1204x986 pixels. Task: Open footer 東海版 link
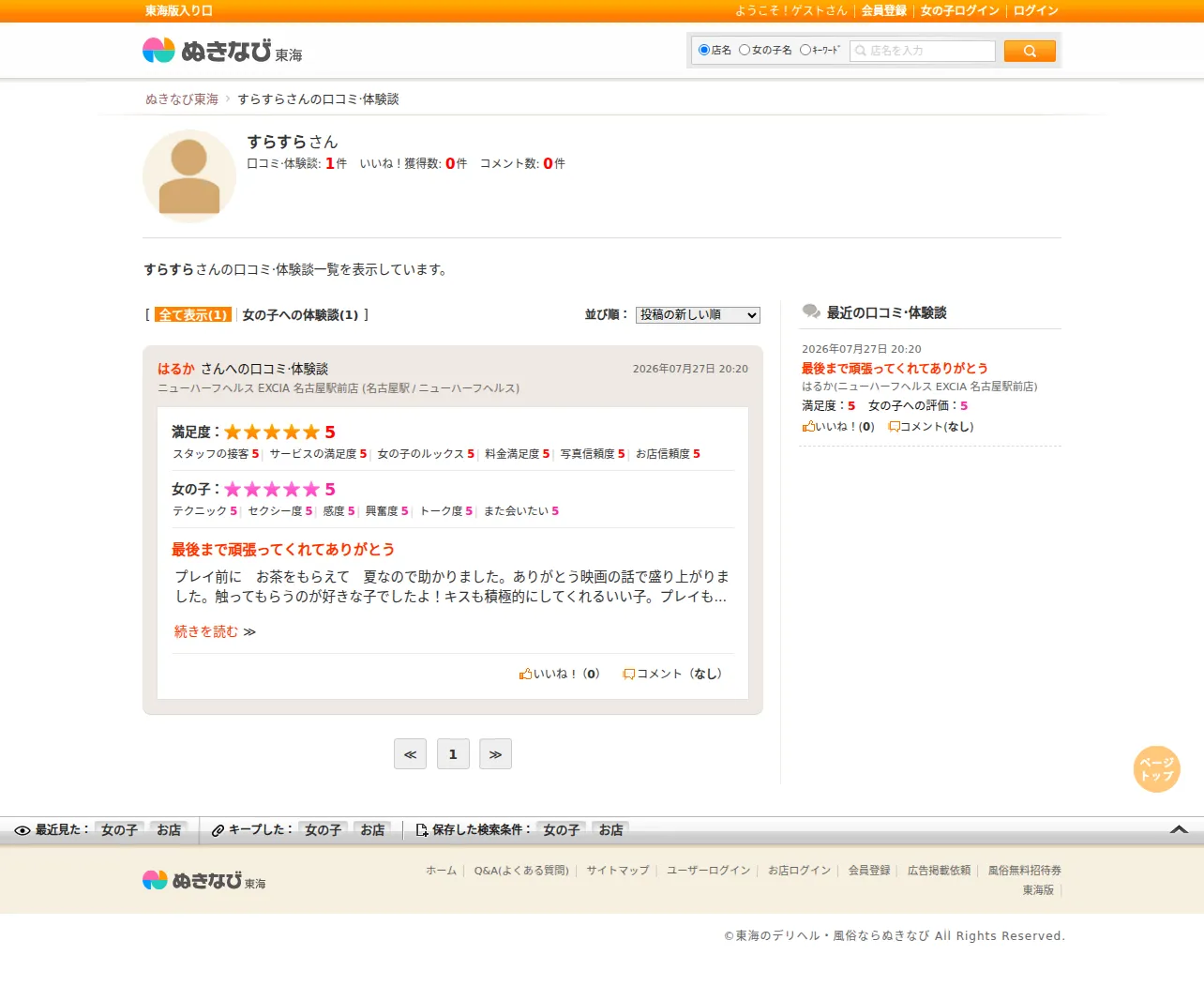pyautogui.click(x=1038, y=890)
